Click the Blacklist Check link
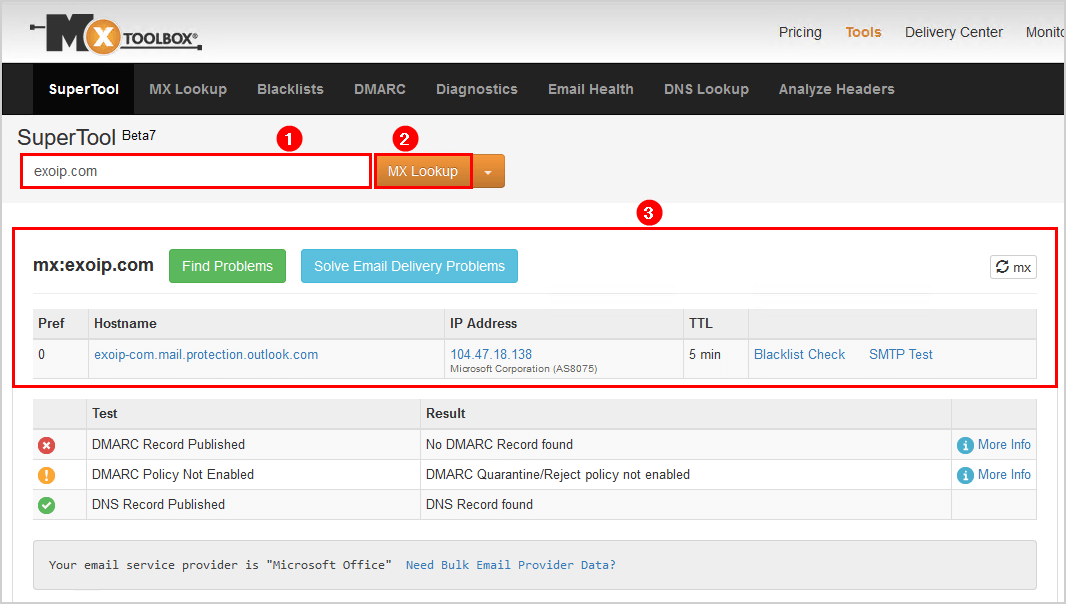Viewport: 1066px width, 604px height. coord(800,354)
